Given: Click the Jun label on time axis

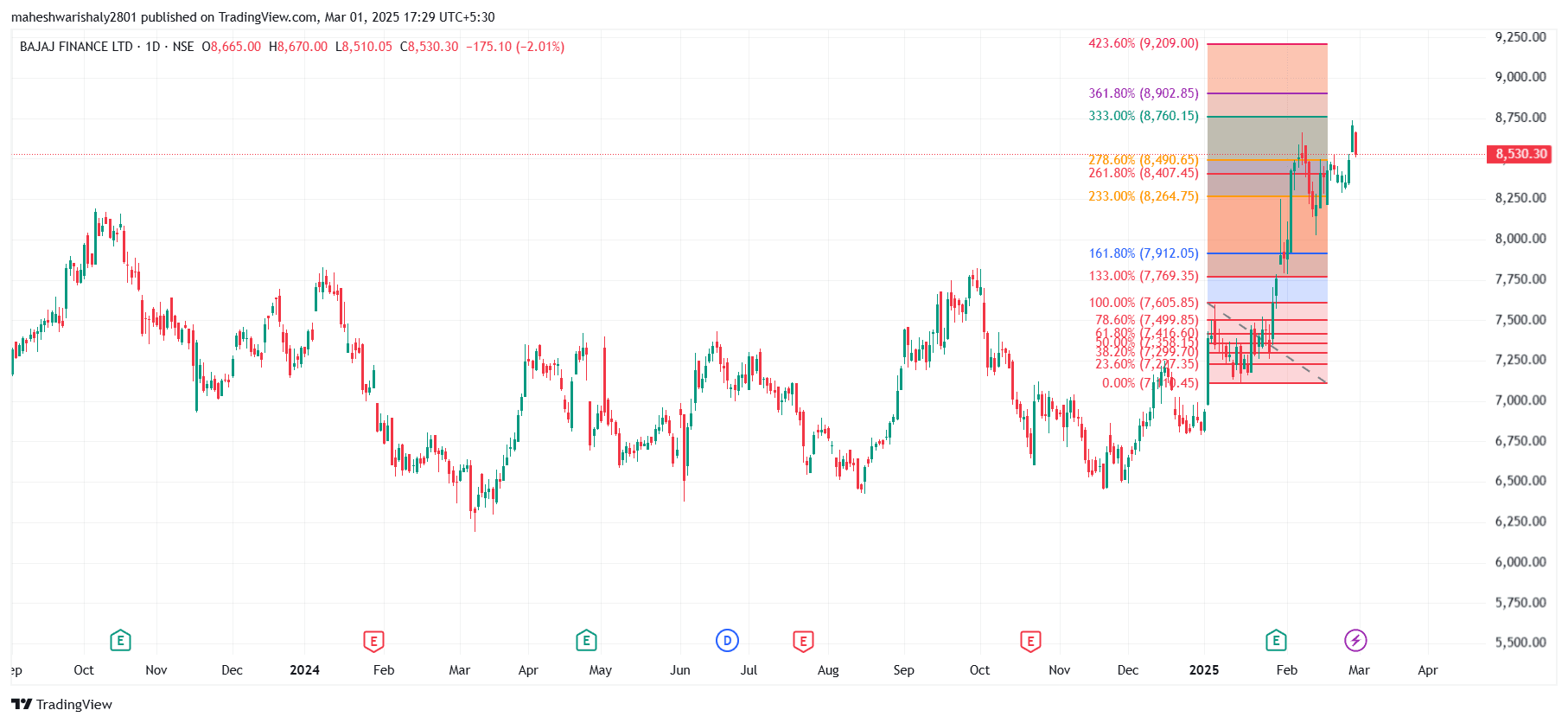Looking at the screenshot, I should 680,670.
